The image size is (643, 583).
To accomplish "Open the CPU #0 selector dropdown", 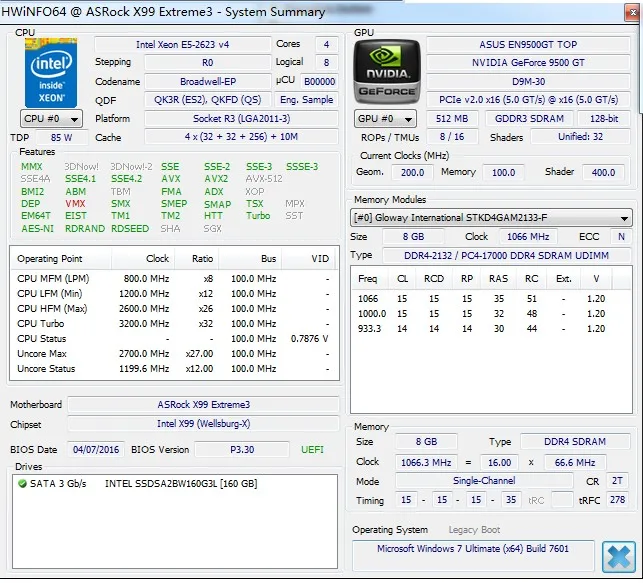I will coord(52,119).
